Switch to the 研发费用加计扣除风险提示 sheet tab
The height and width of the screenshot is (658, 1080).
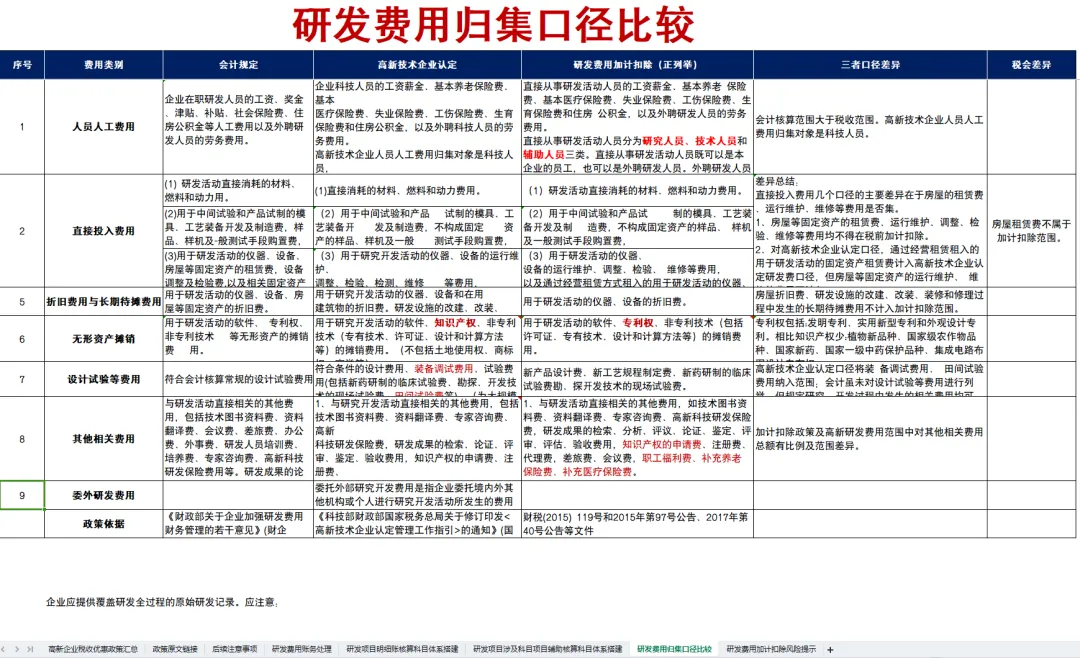[771, 649]
